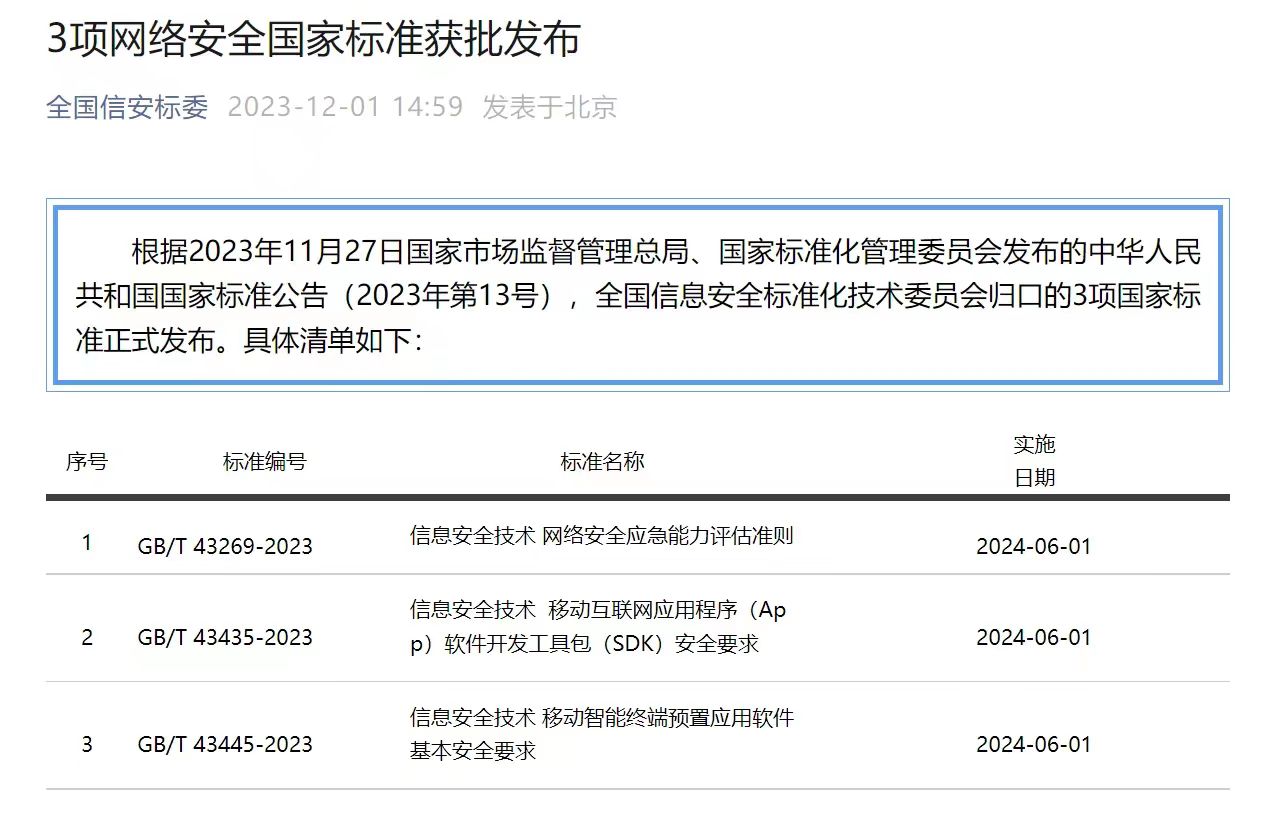Click the 标准编号 column header
Screen dimensions: 1273x829
coord(264,462)
